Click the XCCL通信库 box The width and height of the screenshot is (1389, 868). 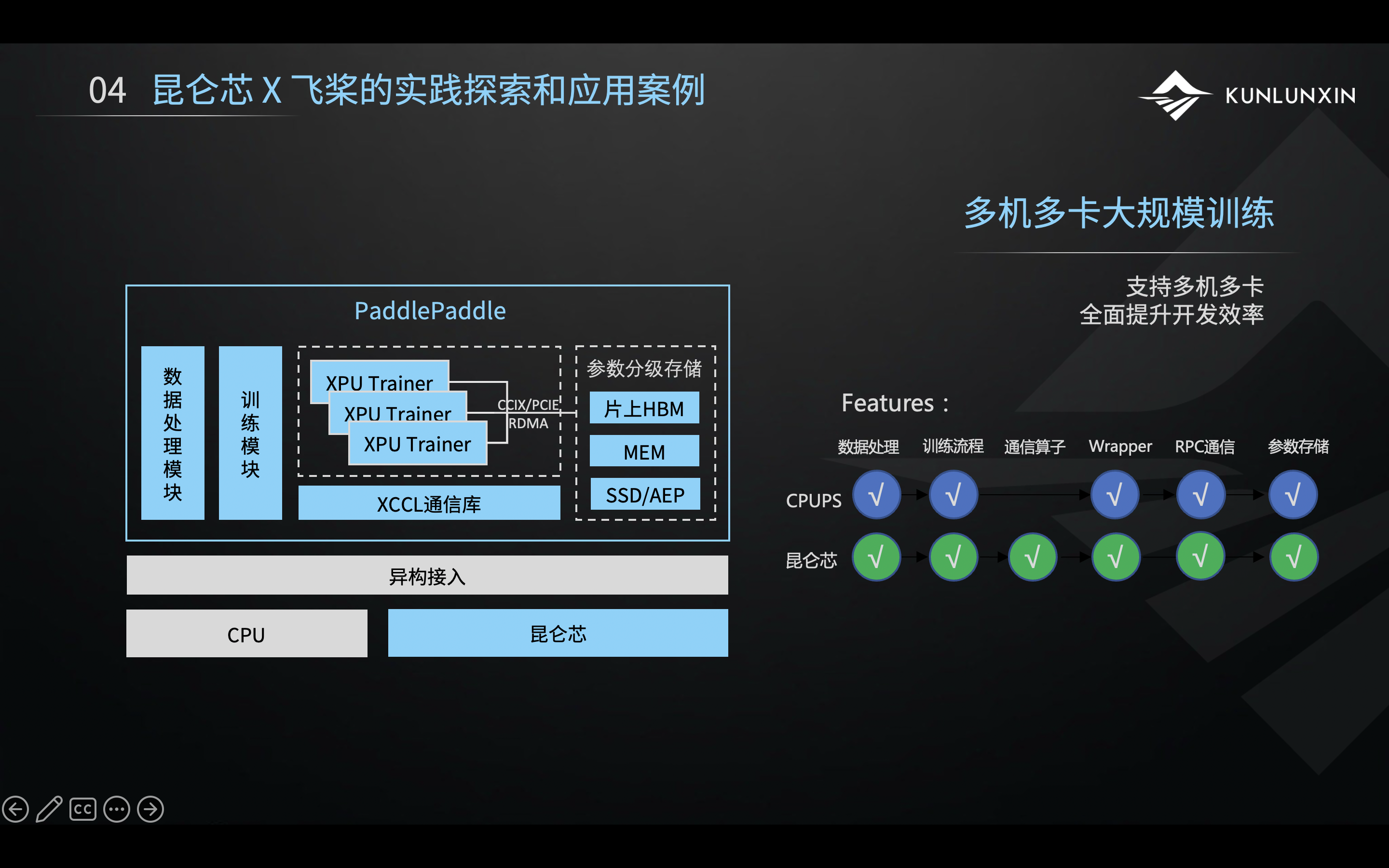click(x=429, y=503)
